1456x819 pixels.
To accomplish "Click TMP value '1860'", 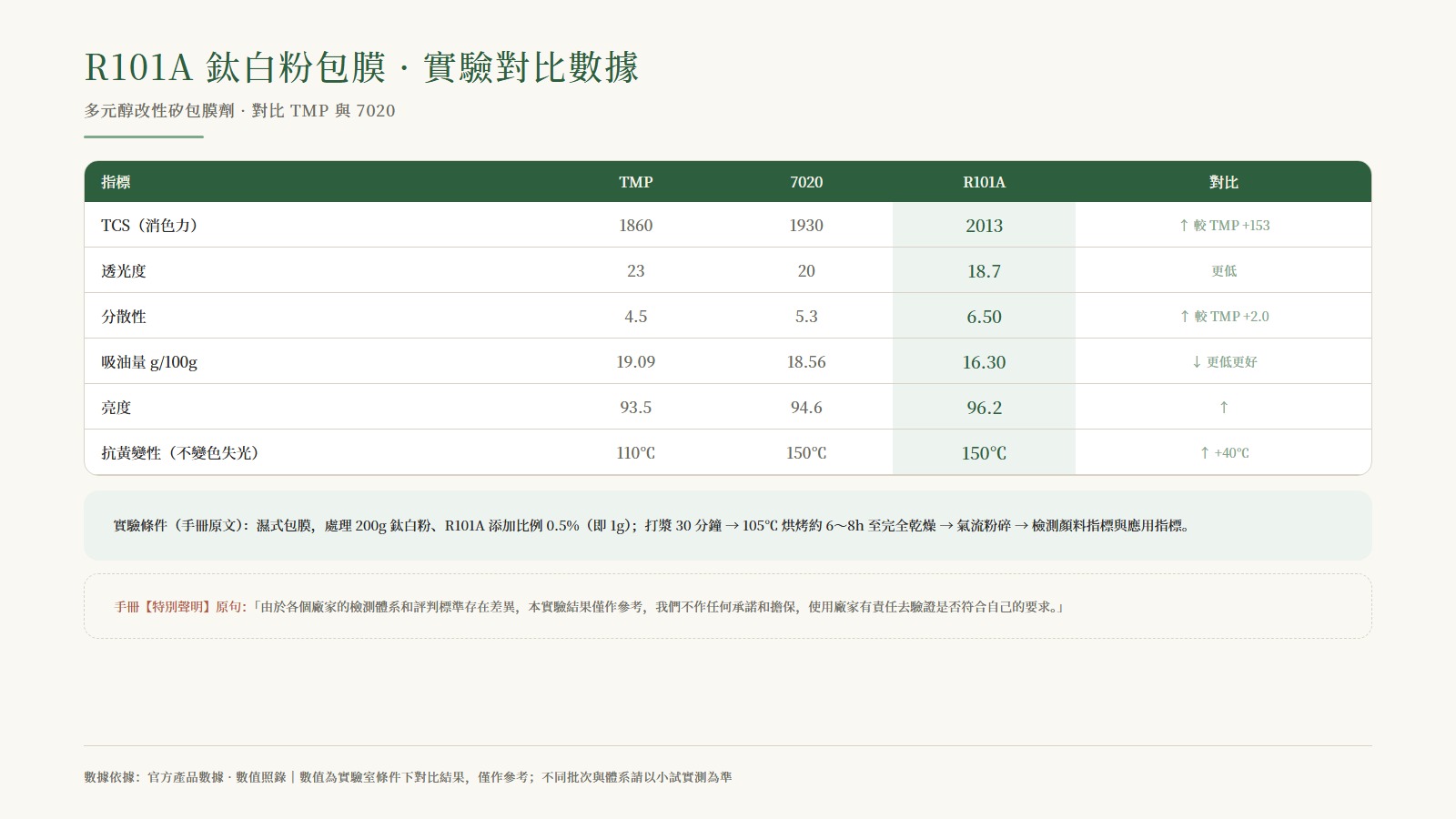I will tap(635, 226).
